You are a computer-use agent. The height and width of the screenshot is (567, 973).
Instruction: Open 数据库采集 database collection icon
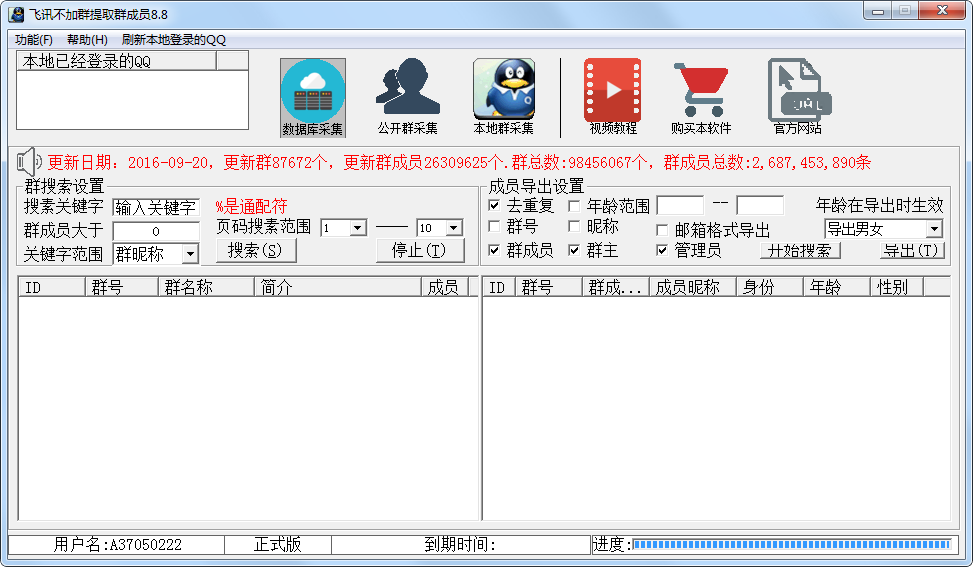tap(313, 91)
